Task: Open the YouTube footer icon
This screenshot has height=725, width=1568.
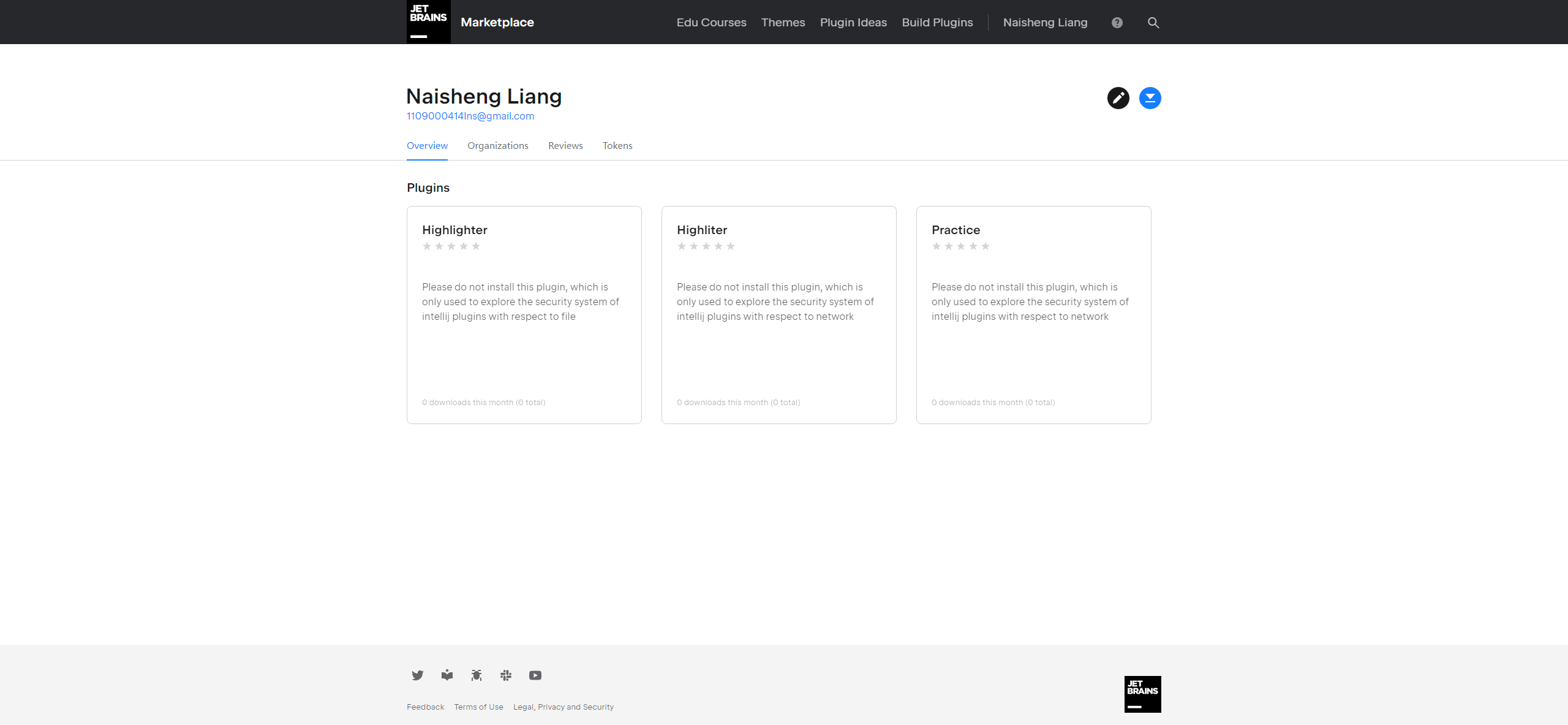Action: (535, 675)
